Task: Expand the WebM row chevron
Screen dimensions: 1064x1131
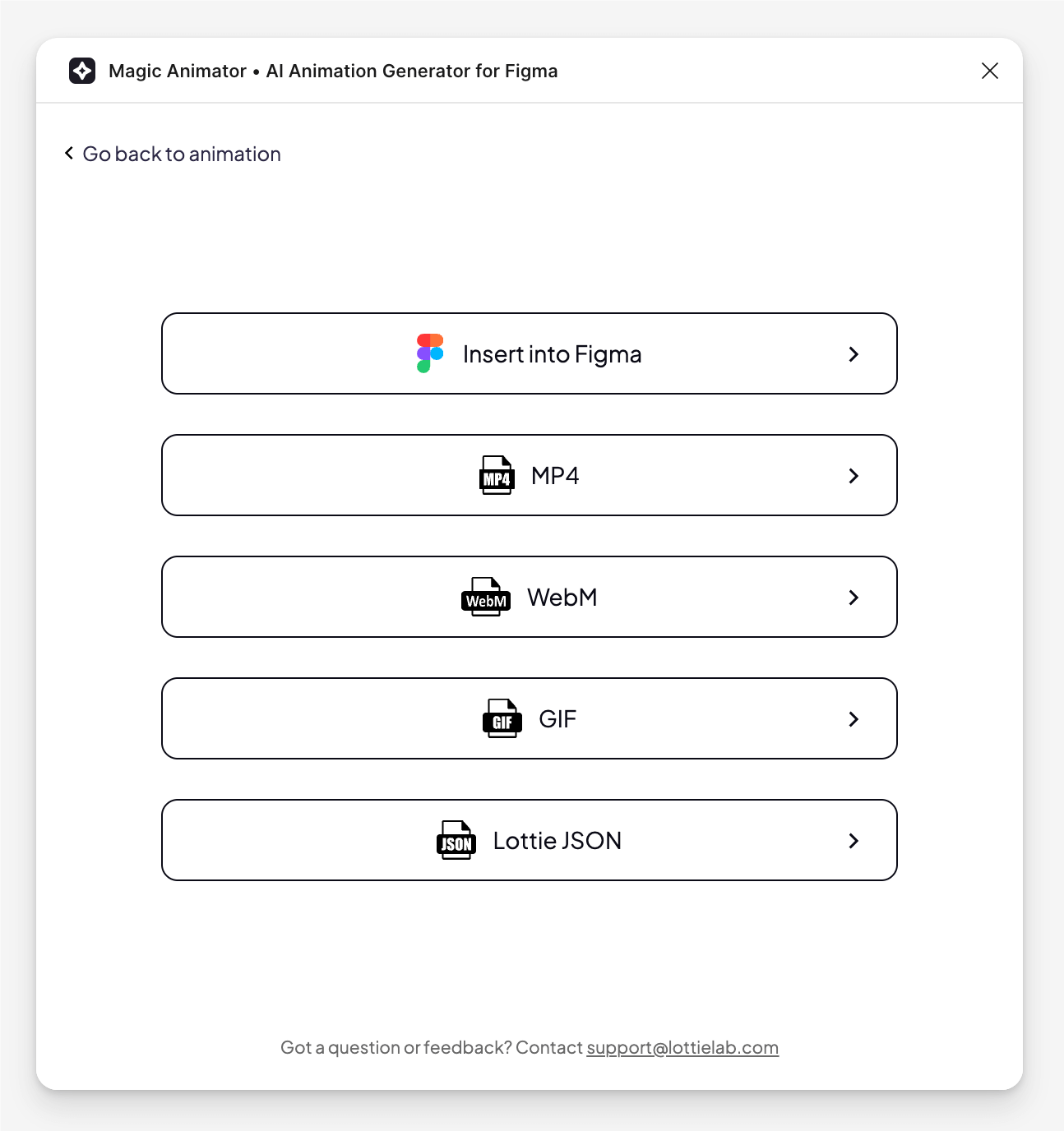Action: click(x=854, y=598)
